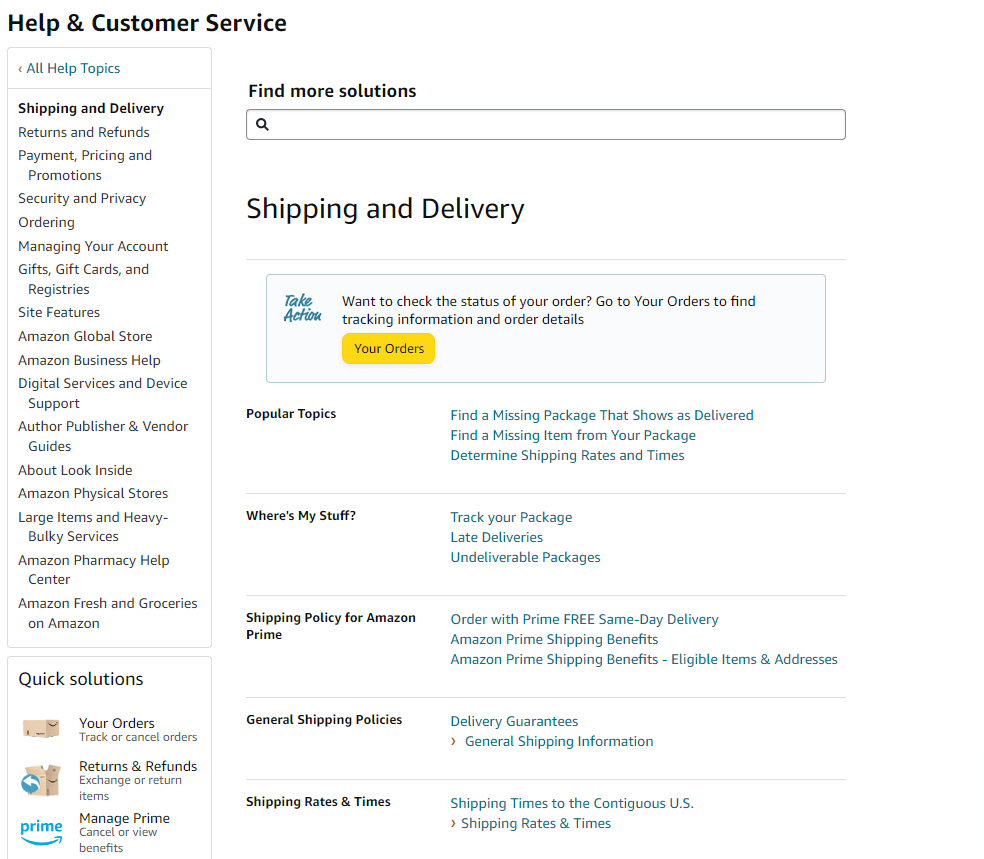Open Delivery Guarantees link
This screenshot has width=984, height=859.
514,721
